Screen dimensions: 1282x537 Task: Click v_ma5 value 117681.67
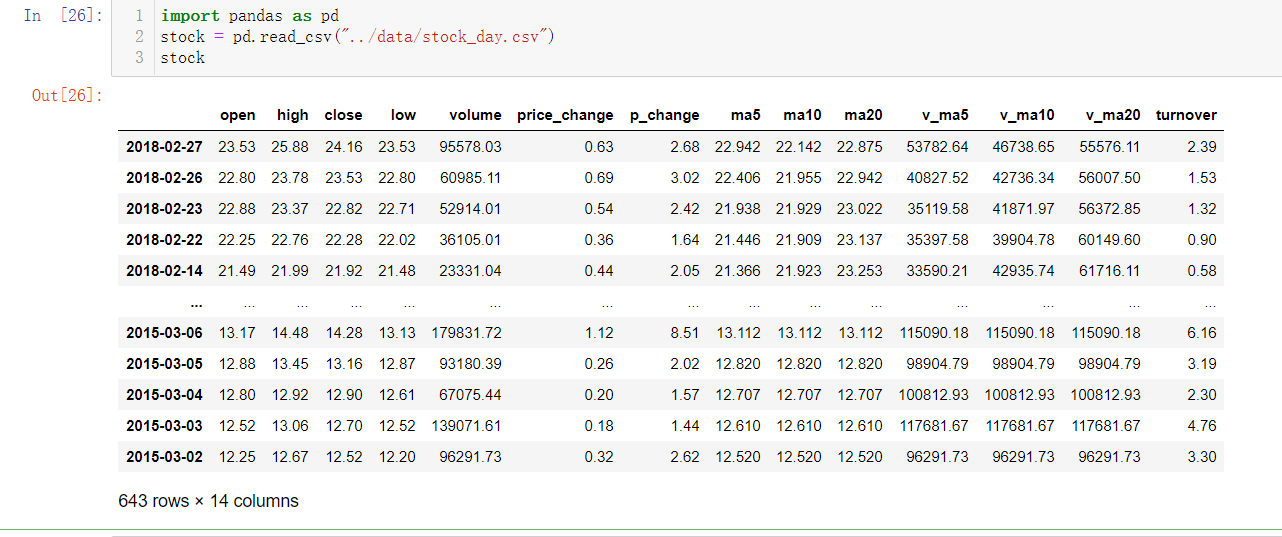click(x=933, y=426)
